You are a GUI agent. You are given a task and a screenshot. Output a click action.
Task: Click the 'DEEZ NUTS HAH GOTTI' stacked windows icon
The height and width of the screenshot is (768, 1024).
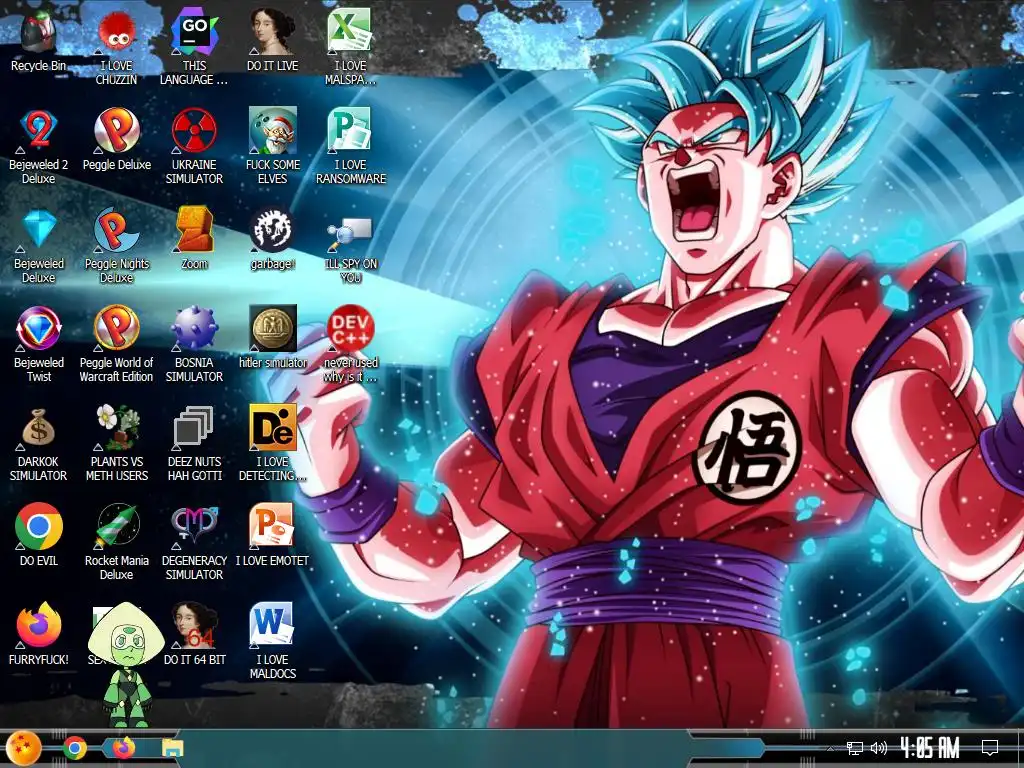194,427
